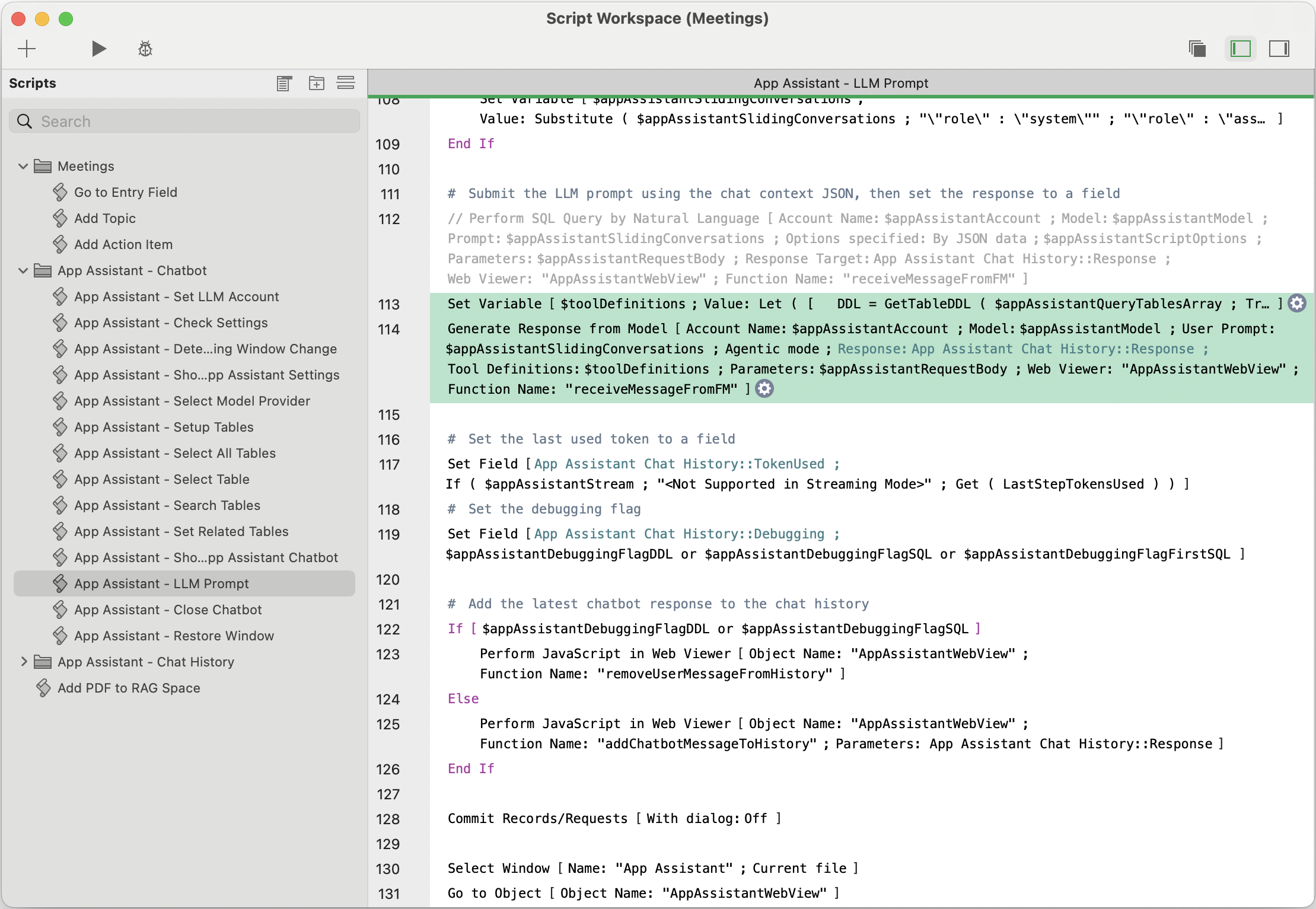Click the plus icon to create new script

pyautogui.click(x=27, y=49)
